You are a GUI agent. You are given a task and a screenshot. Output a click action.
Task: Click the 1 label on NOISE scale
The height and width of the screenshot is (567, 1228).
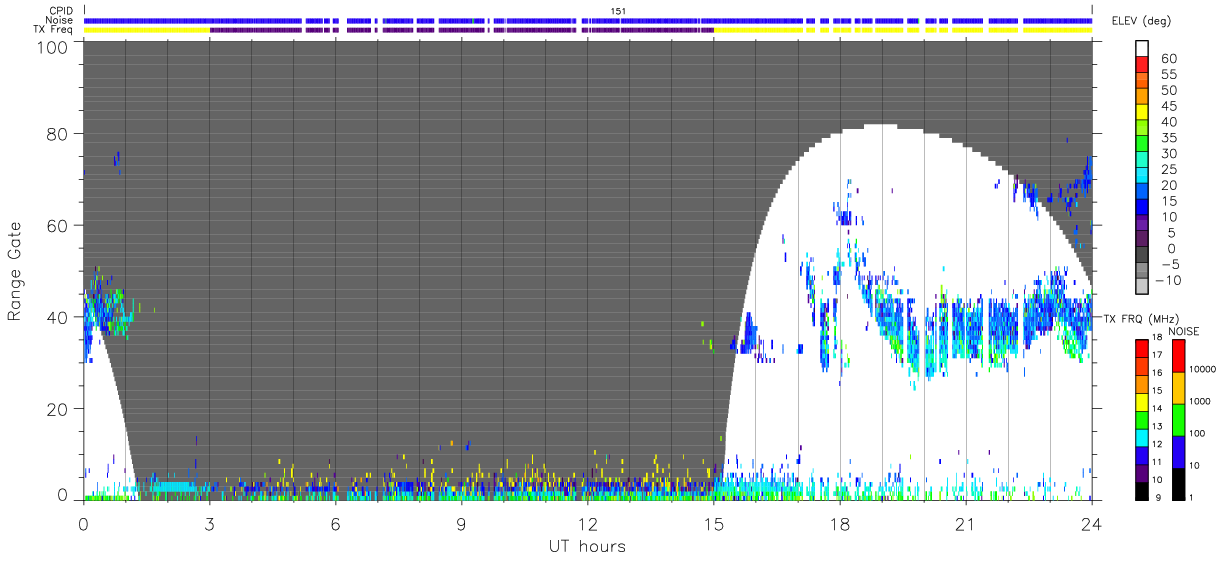[1193, 497]
